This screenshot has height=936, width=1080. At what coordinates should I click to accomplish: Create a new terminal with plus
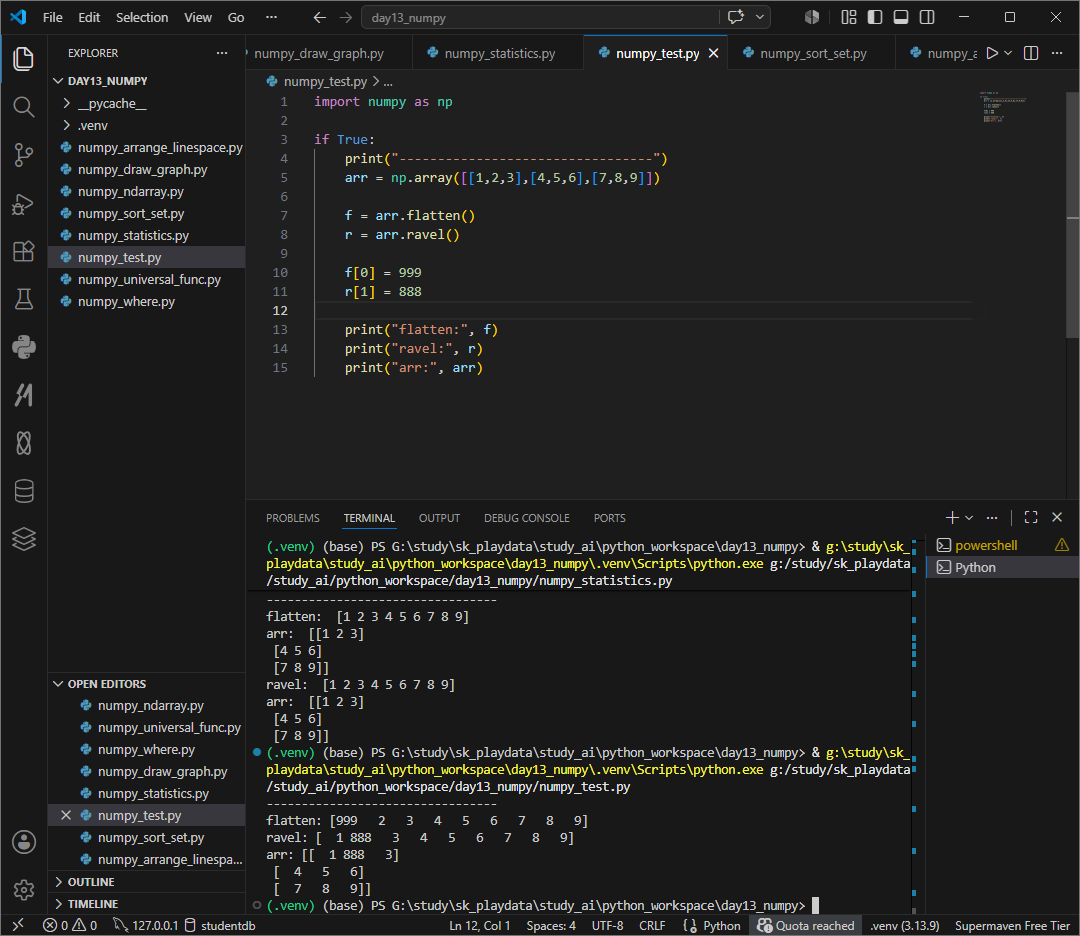pyautogui.click(x=952, y=517)
